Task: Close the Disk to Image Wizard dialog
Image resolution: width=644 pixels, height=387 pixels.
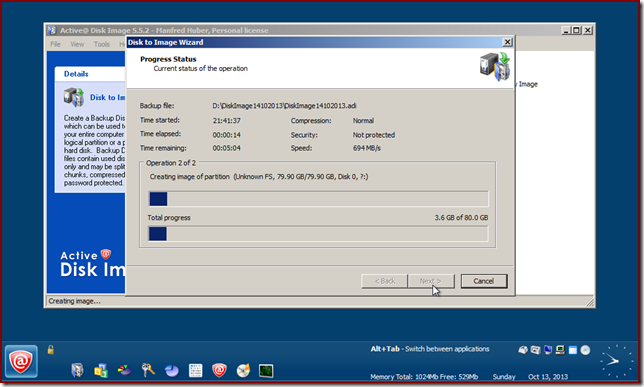Action: tap(508, 42)
